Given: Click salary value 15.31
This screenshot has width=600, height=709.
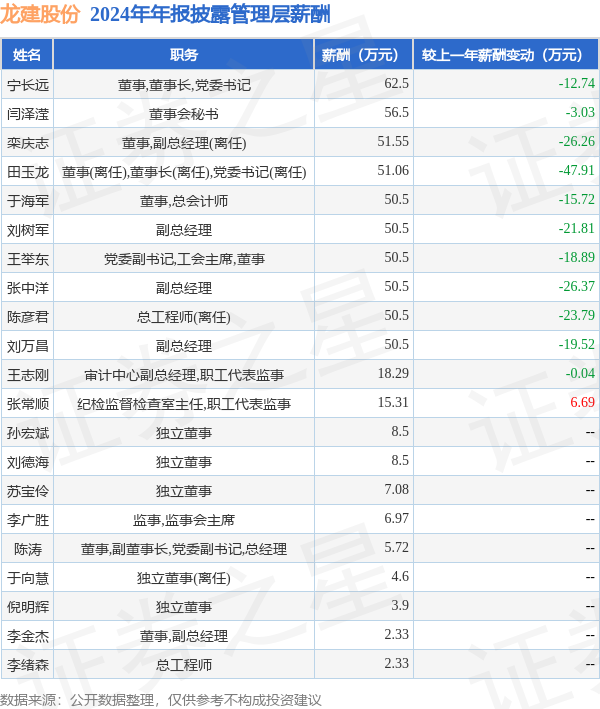Looking at the screenshot, I should pyautogui.click(x=393, y=402).
